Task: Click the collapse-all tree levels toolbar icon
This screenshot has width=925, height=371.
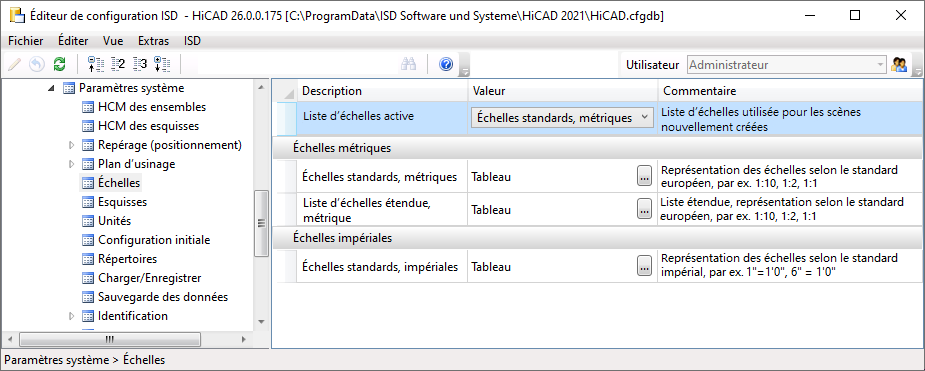Action: click(x=96, y=64)
